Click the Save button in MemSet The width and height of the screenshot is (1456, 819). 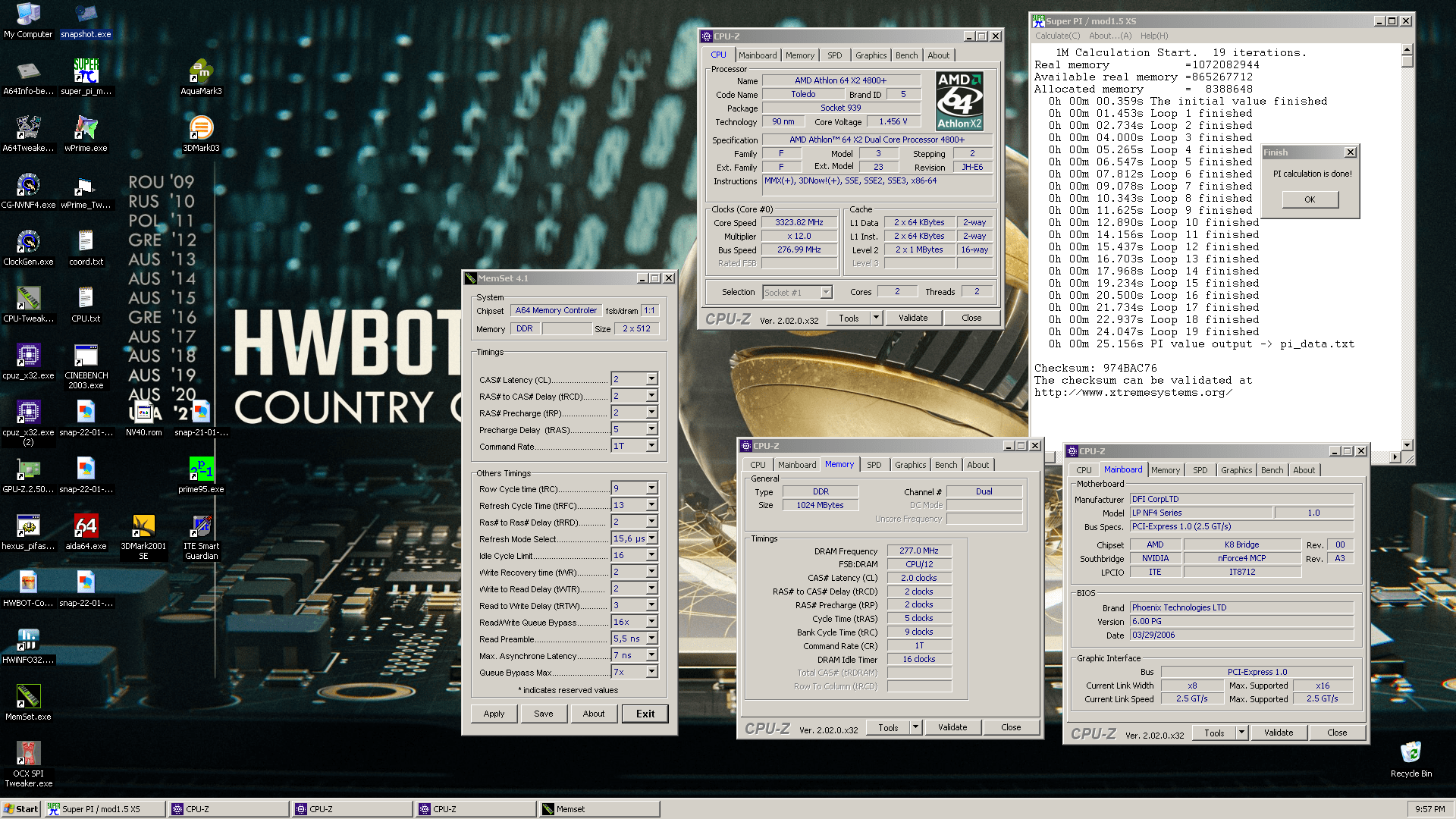[544, 714]
